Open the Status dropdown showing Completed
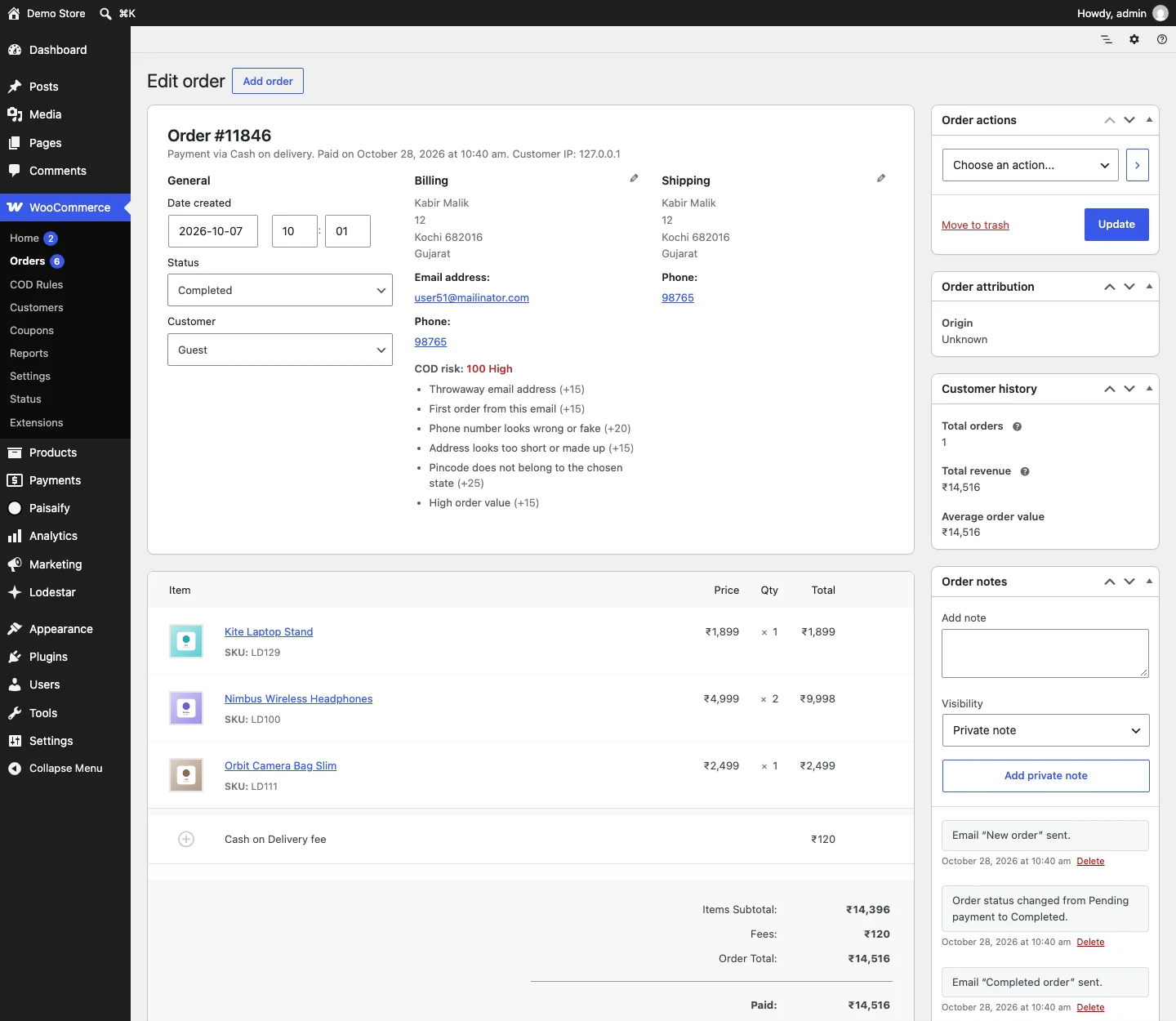The height and width of the screenshot is (1021, 1176). pos(280,290)
